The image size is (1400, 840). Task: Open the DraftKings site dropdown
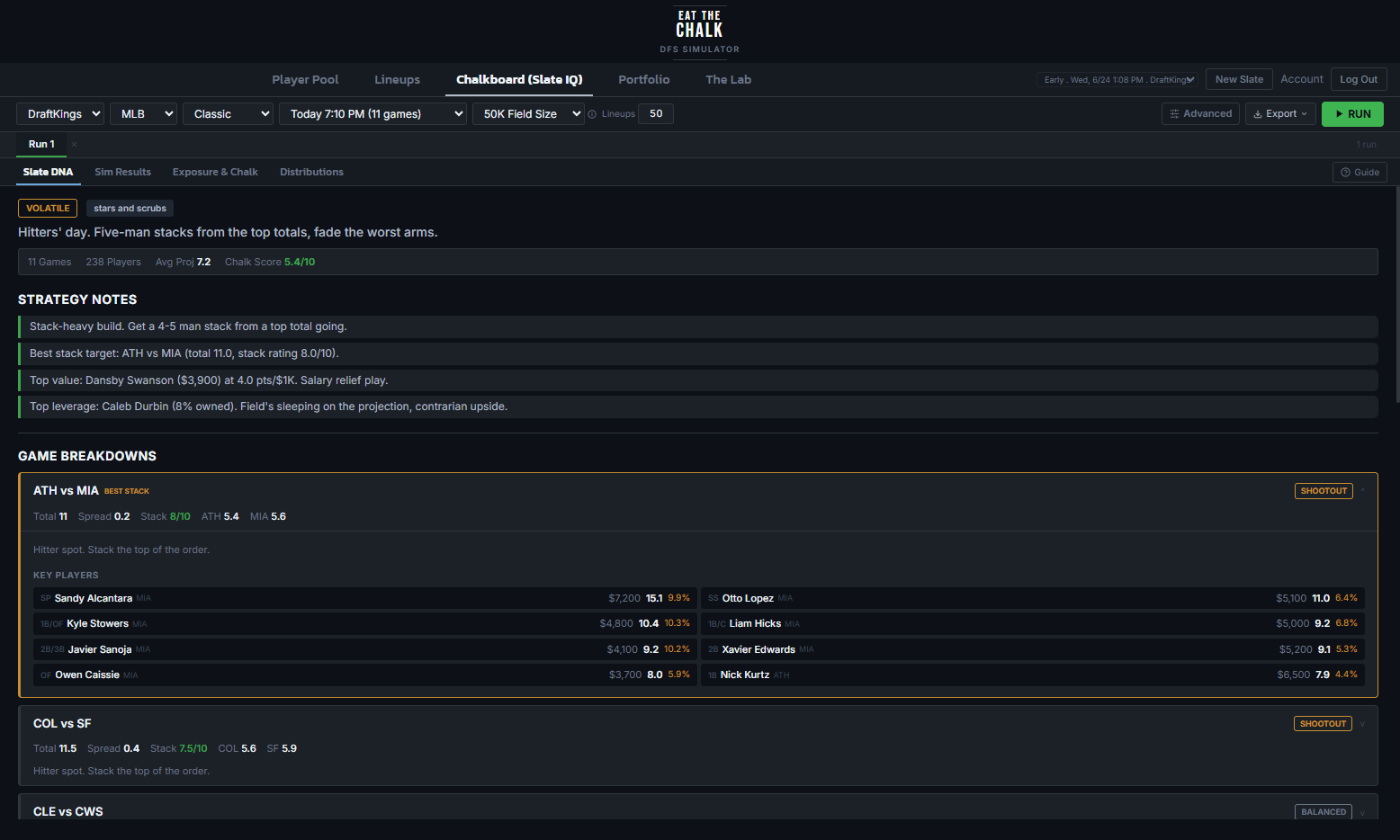coord(60,114)
